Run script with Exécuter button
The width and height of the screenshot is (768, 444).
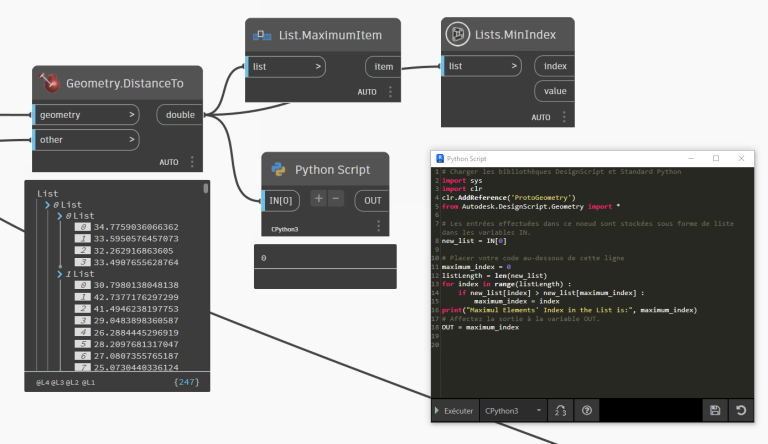coord(454,411)
